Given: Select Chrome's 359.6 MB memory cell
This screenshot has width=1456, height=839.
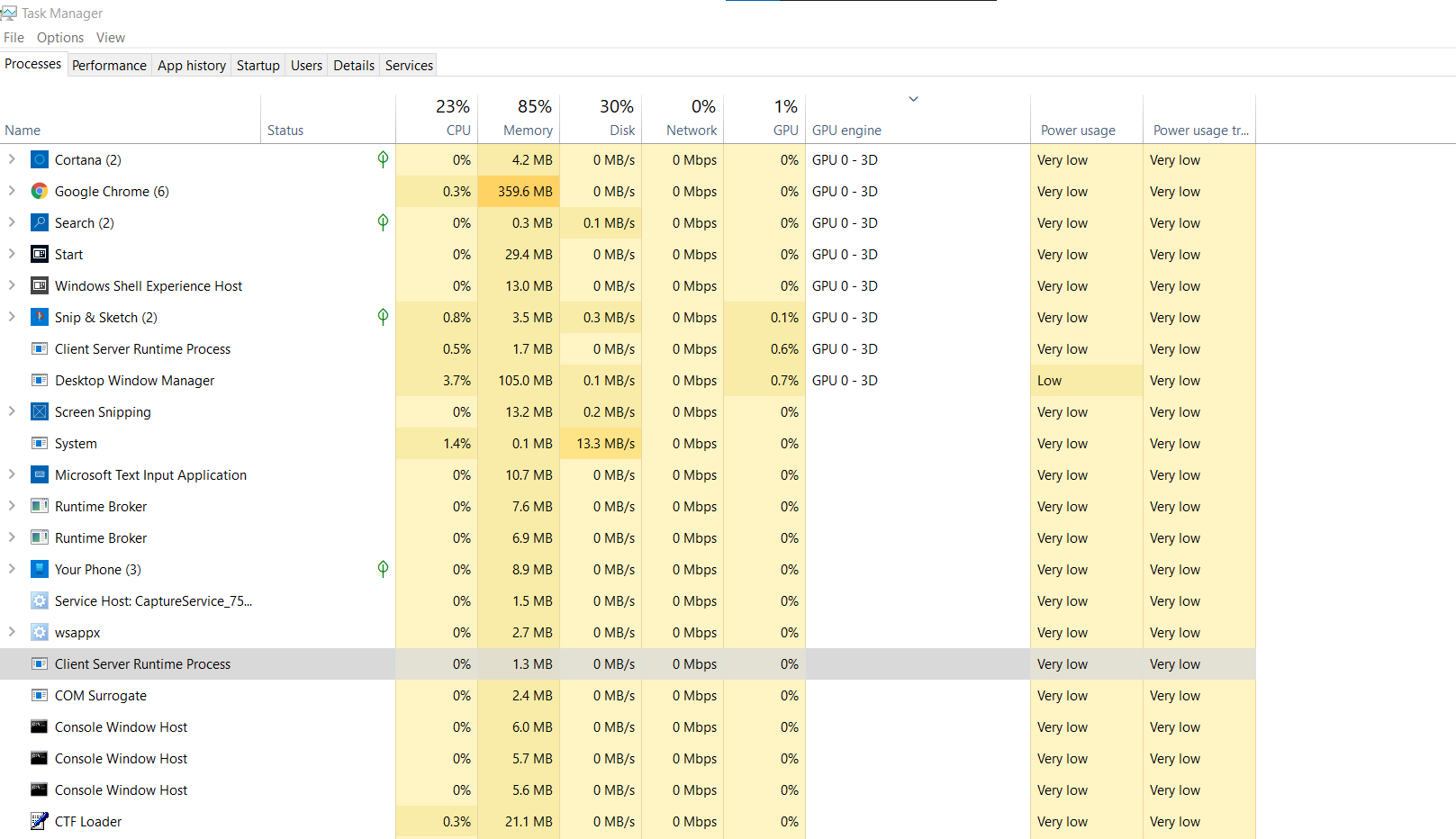Looking at the screenshot, I should pos(519,192).
